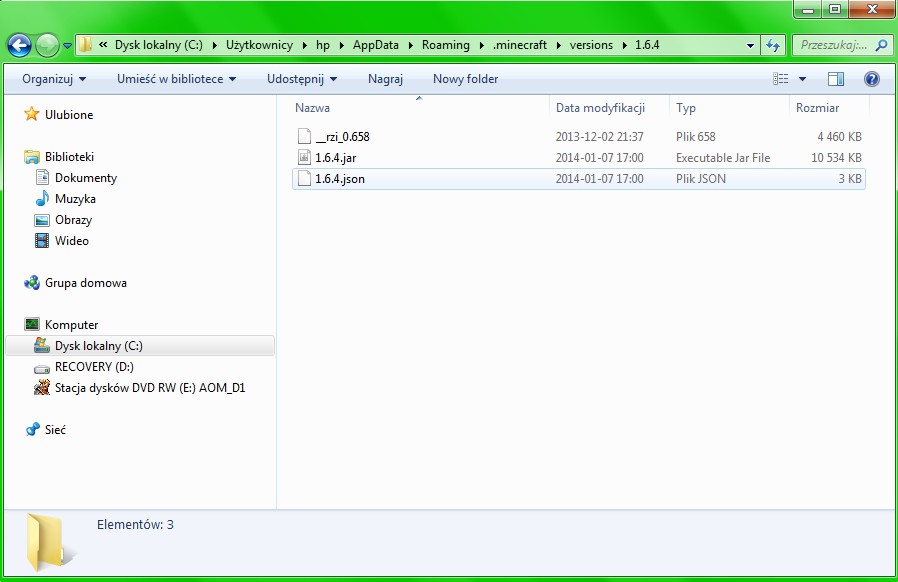The width and height of the screenshot is (898, 582).
Task: Click the search magnifier icon
Action: click(x=882, y=45)
